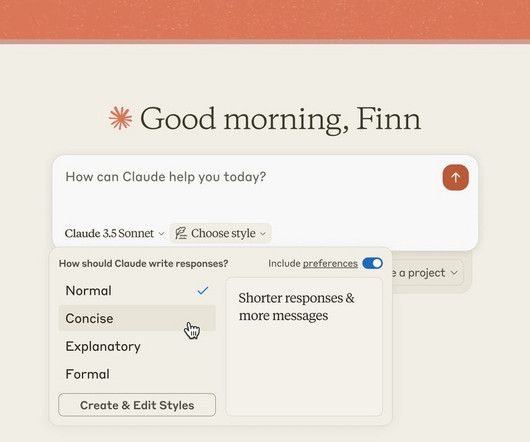The width and height of the screenshot is (530, 442).
Task: Click the 'Shorter responses & more messages' preview panel
Action: pos(304,347)
